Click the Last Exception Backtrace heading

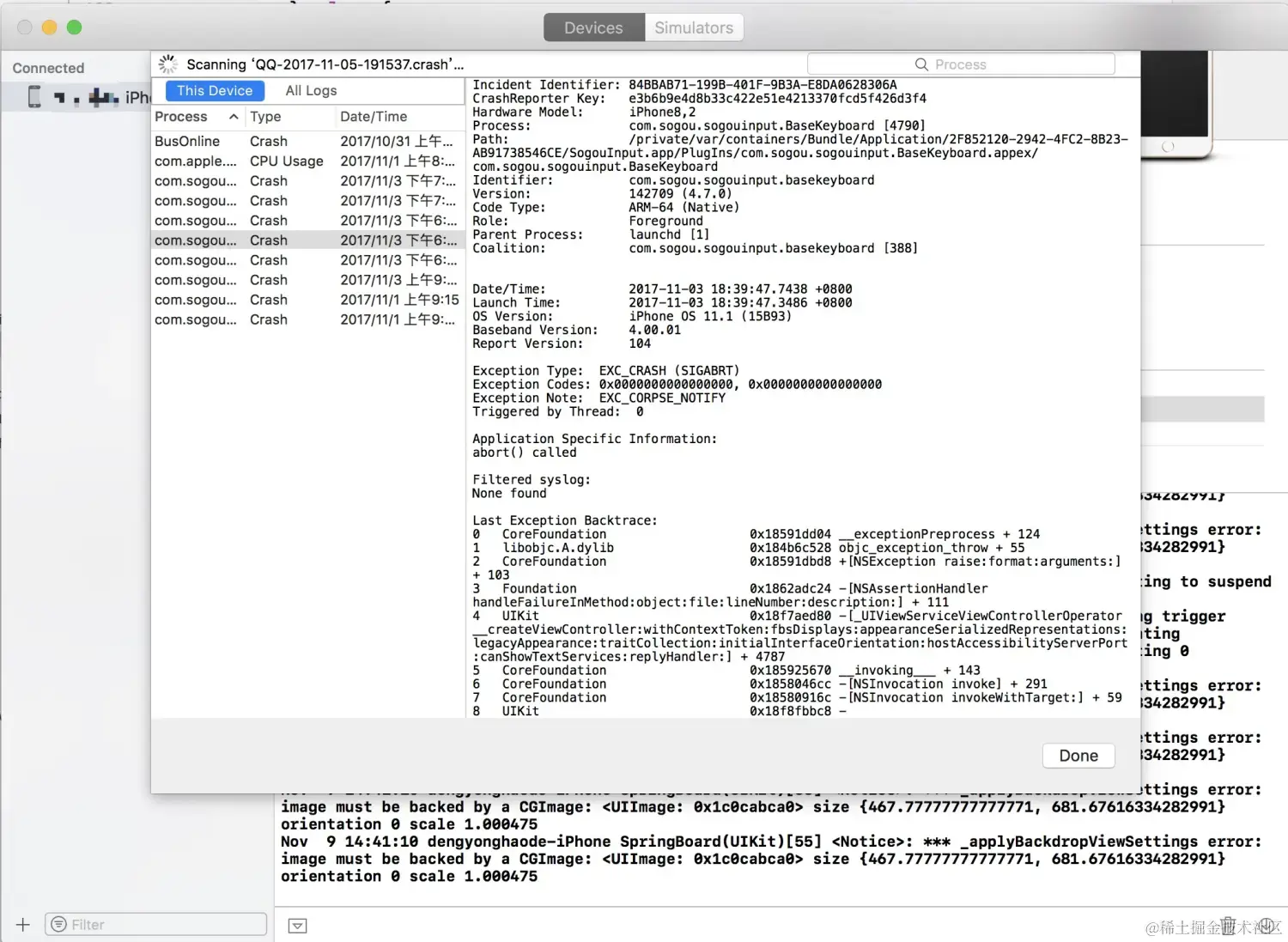point(564,520)
